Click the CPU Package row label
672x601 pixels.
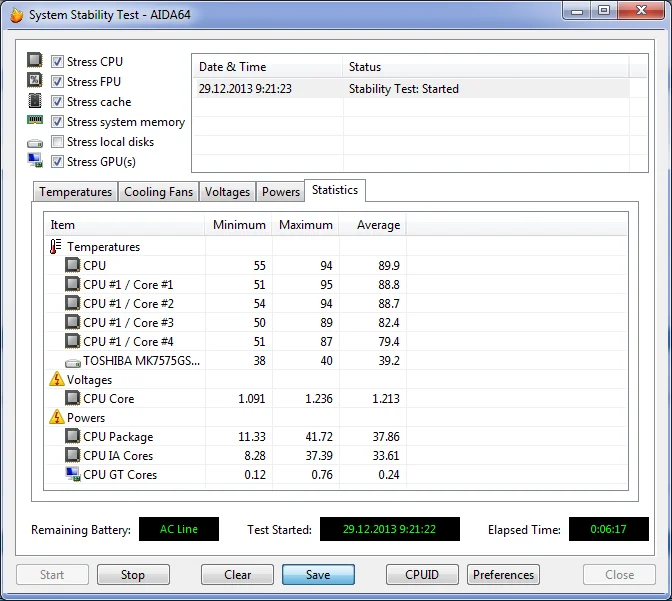(118, 436)
